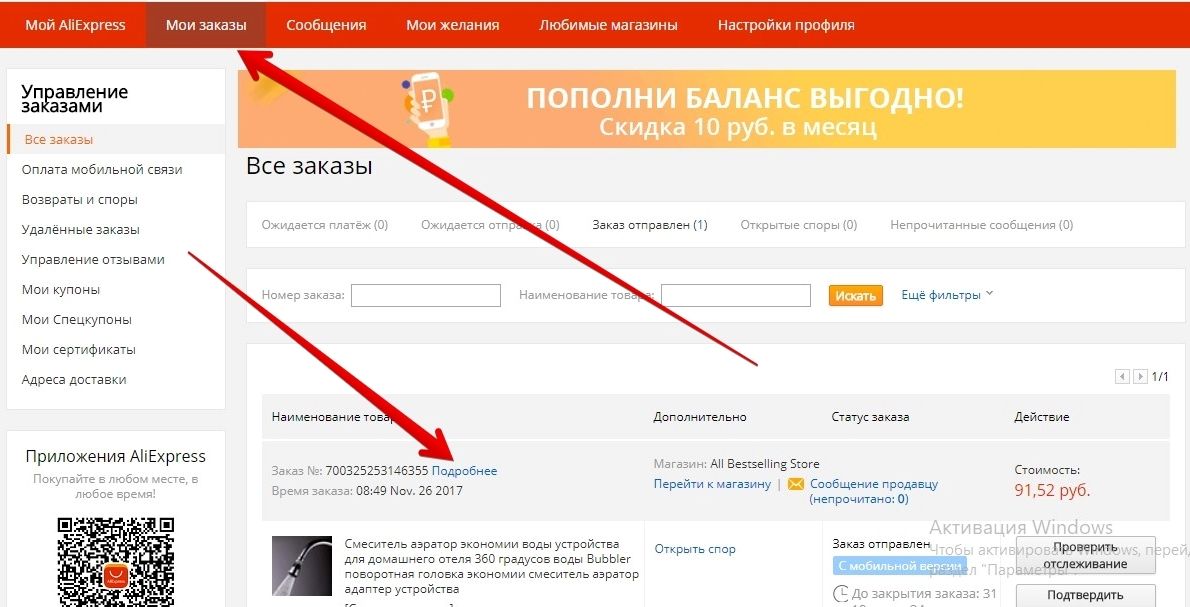Image resolution: width=1190 pixels, height=607 pixels.
Task: Open the Мои желания tab
Action: click(x=452, y=25)
